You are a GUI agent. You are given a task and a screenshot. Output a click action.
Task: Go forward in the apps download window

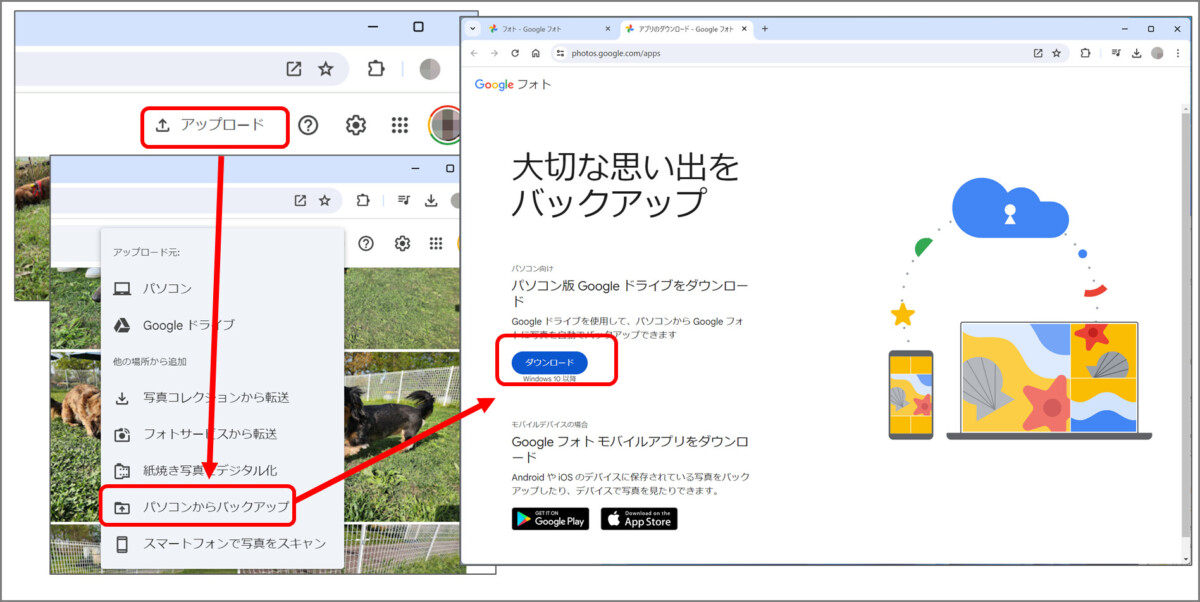[x=494, y=53]
